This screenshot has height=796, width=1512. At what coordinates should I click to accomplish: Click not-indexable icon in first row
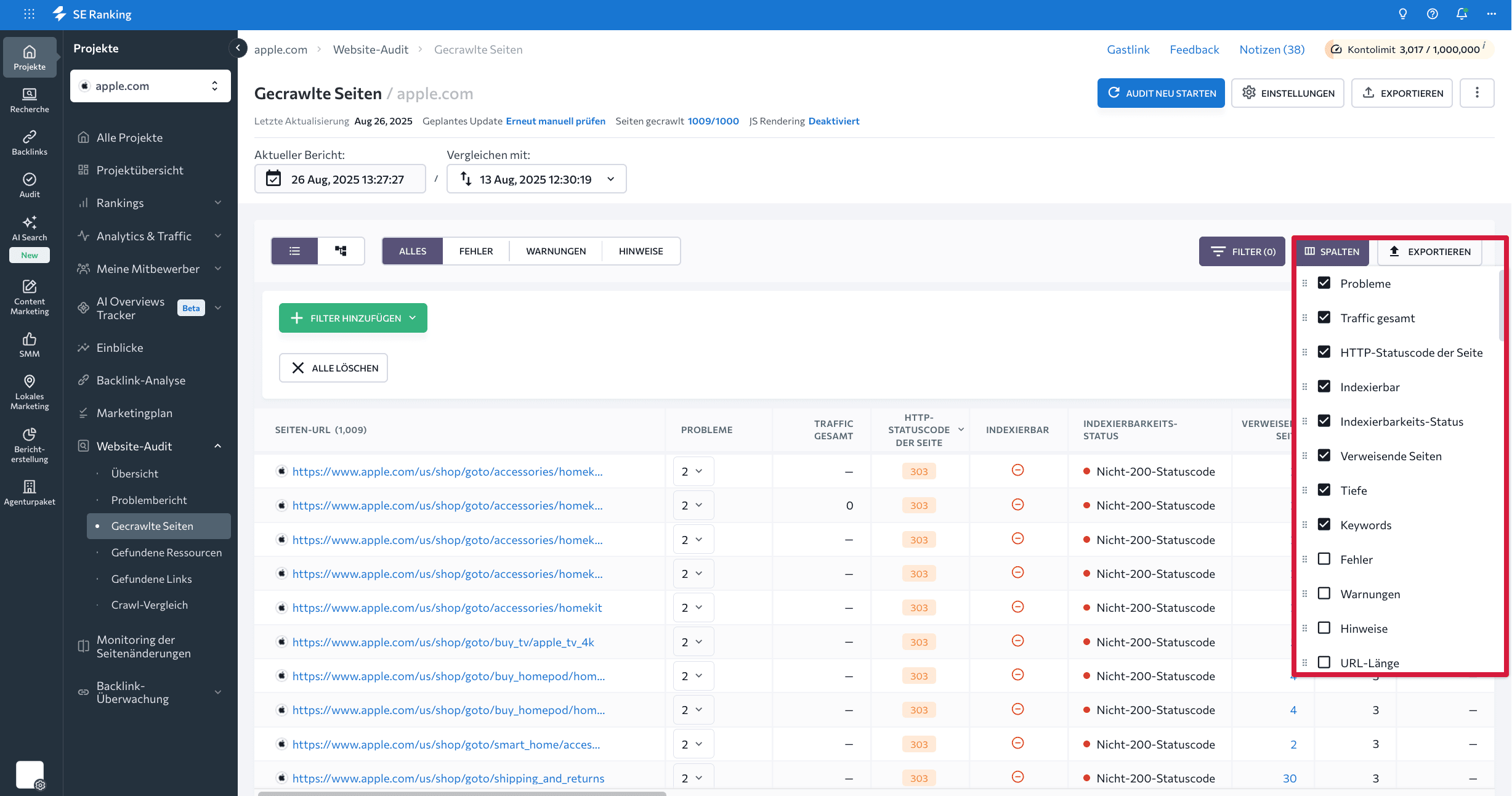1017,471
